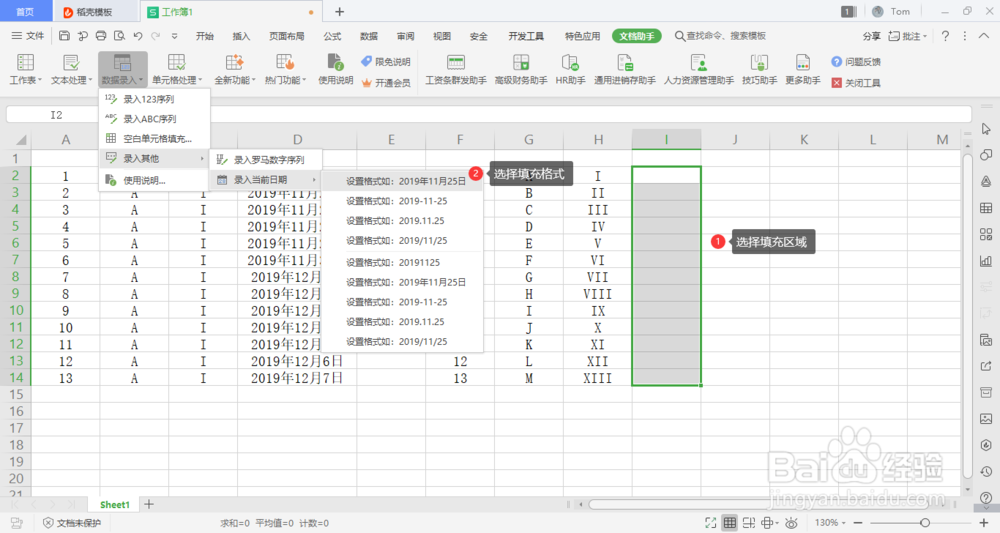Add a new sheet with plus button

[149, 504]
